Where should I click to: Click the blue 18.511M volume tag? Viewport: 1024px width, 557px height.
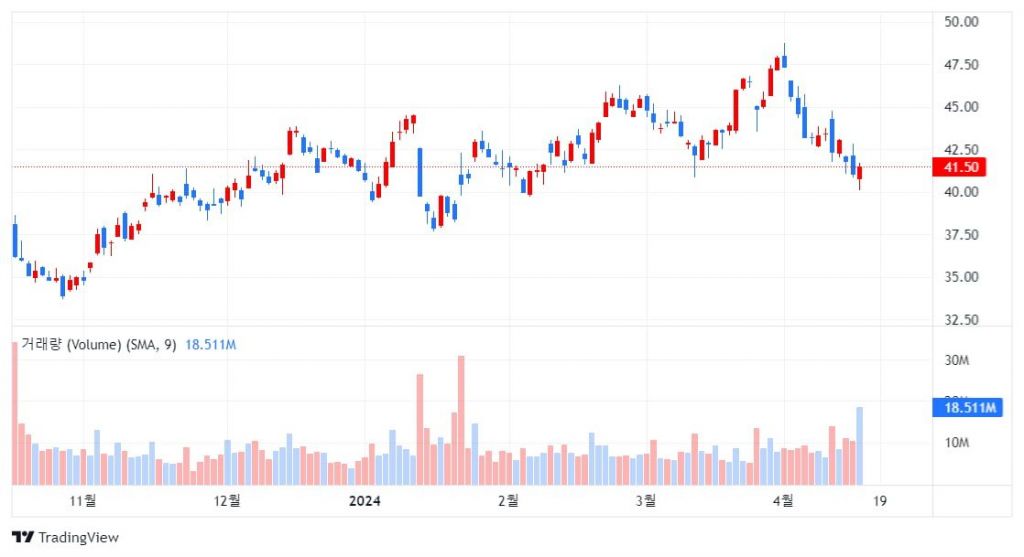click(x=968, y=407)
